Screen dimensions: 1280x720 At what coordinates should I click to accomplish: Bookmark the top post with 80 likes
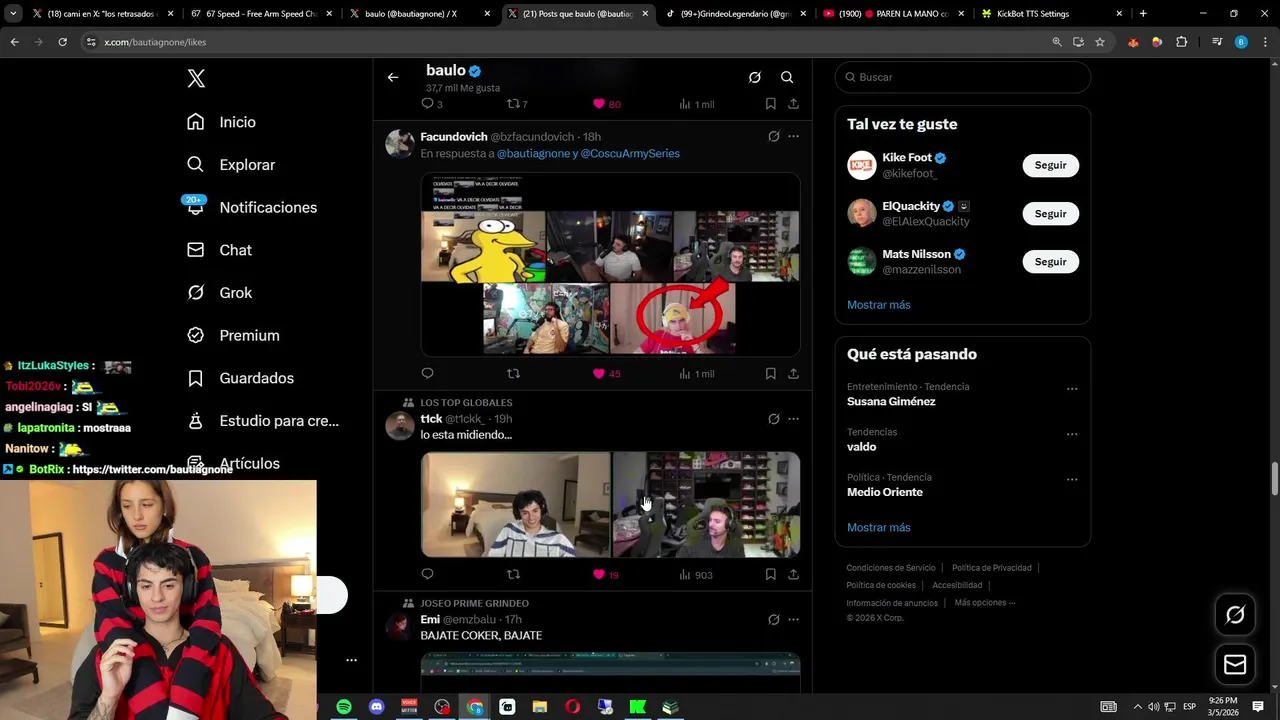click(770, 104)
